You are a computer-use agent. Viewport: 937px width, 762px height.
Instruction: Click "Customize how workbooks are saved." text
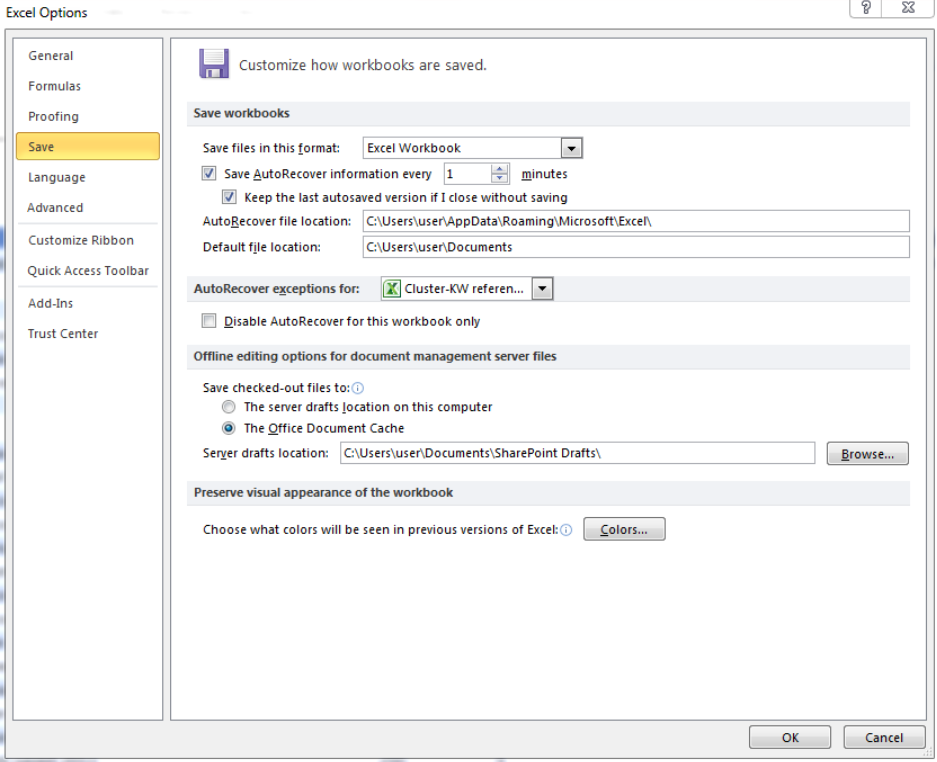pyautogui.click(x=363, y=65)
